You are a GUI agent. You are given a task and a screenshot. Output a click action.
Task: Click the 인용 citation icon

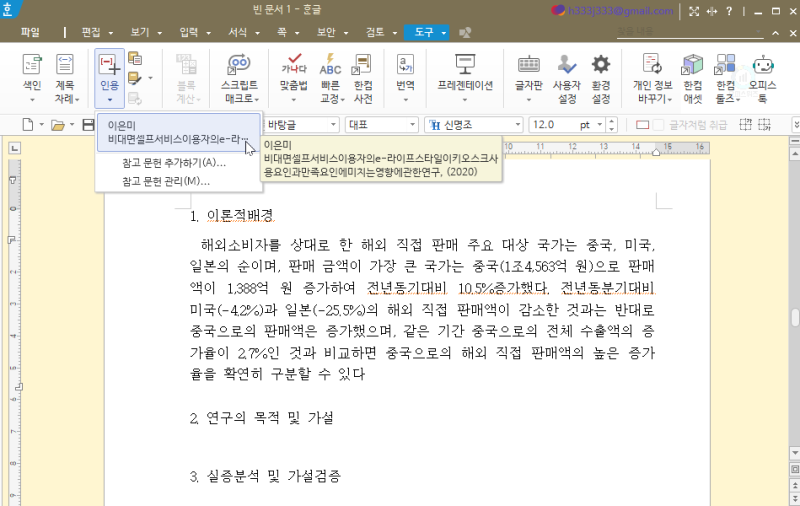pyautogui.click(x=109, y=66)
